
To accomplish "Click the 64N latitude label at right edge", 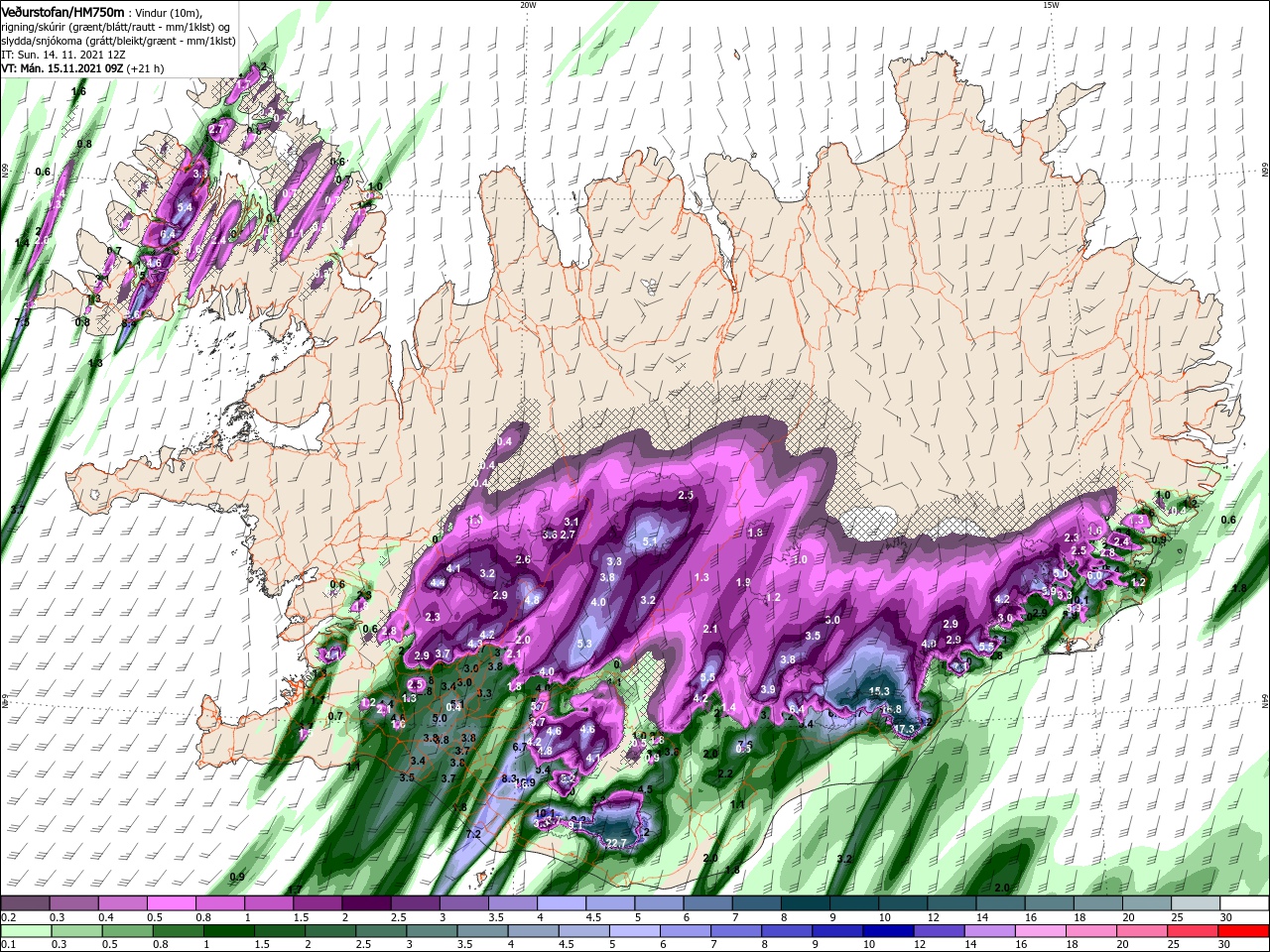I will pos(1264,701).
